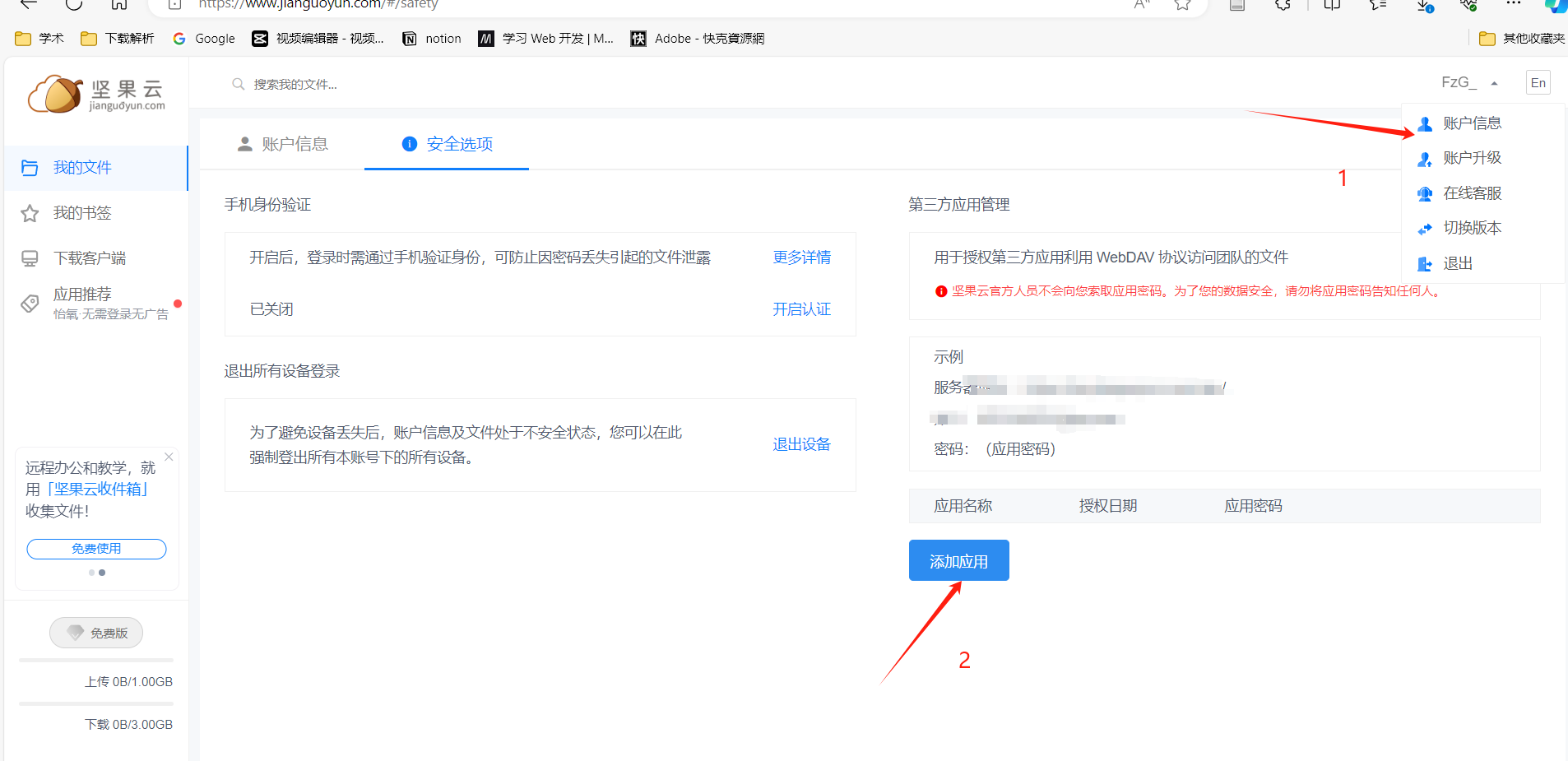Open the Adobe - 快克資源網 bookmark

pyautogui.click(x=698, y=39)
